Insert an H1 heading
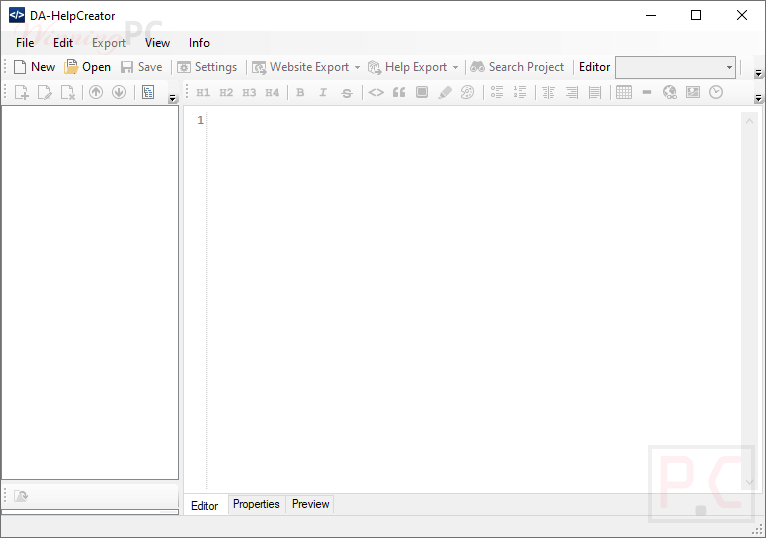The height and width of the screenshot is (538, 766). (x=203, y=92)
